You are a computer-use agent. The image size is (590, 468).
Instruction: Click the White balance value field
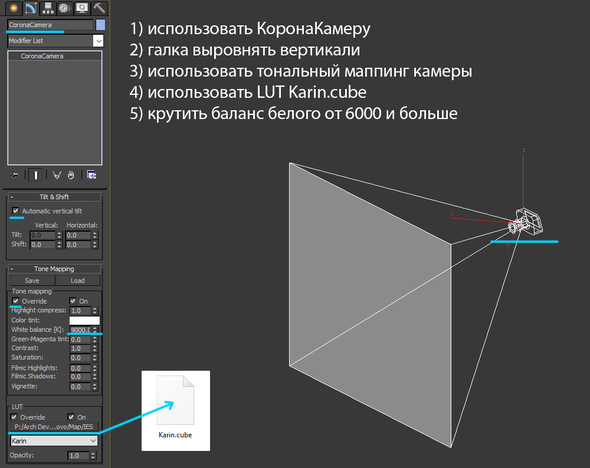pos(81,330)
